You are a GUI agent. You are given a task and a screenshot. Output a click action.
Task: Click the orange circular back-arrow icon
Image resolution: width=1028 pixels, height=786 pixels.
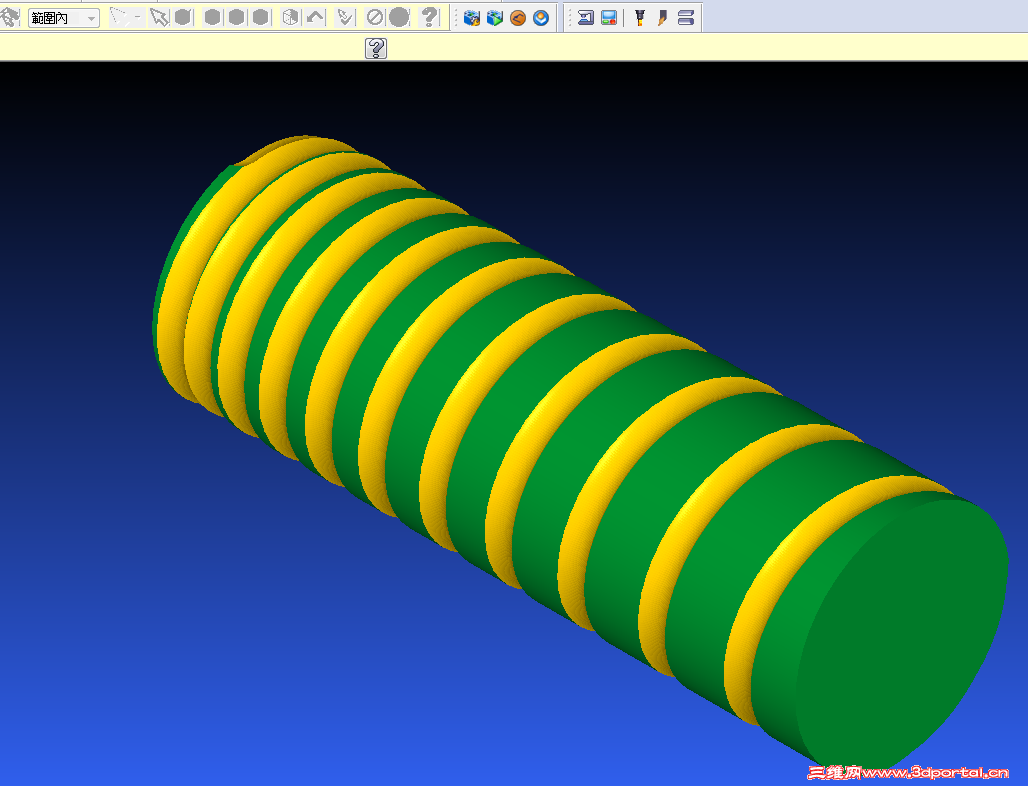point(518,18)
